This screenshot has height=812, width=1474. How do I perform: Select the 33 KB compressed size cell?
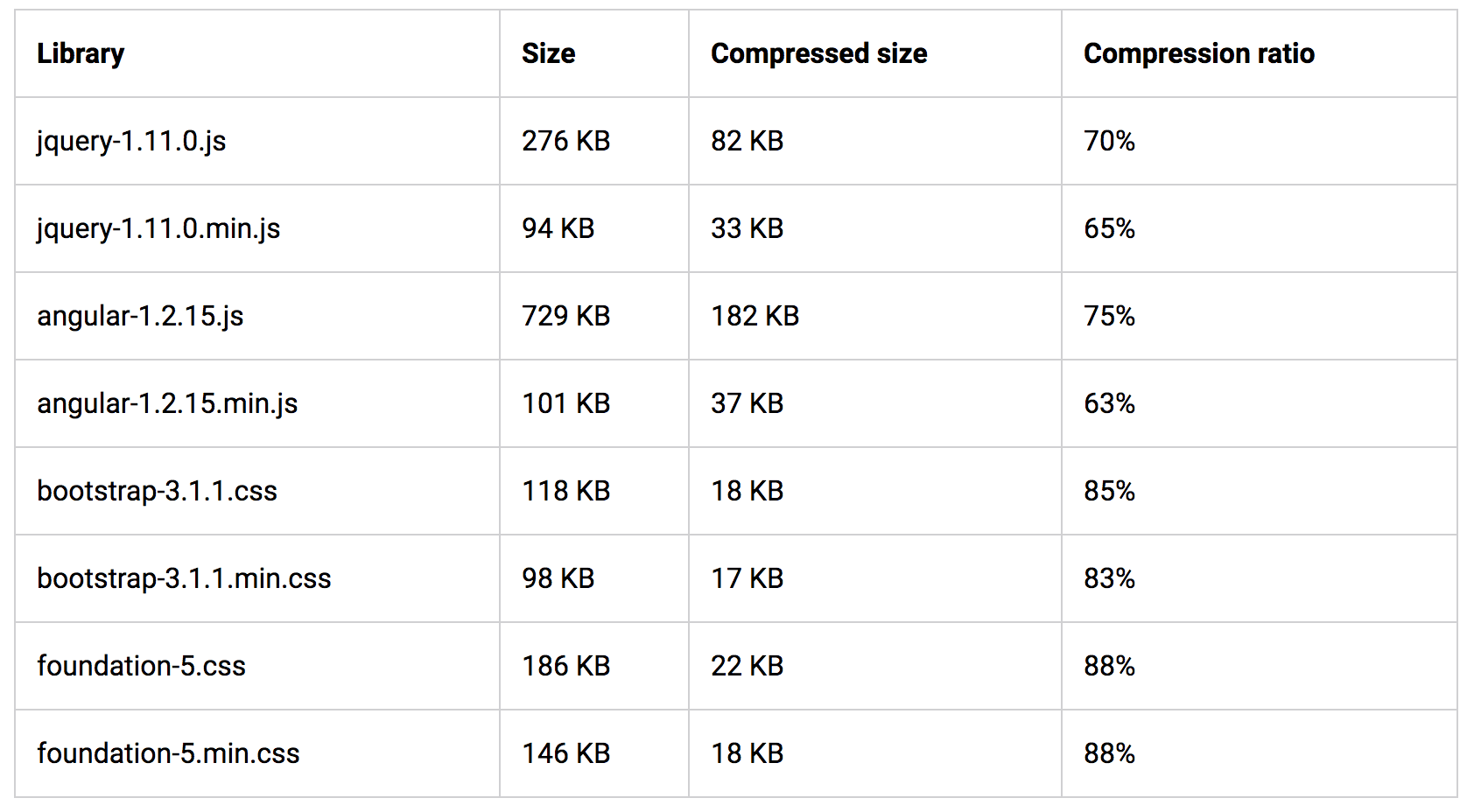click(x=747, y=228)
